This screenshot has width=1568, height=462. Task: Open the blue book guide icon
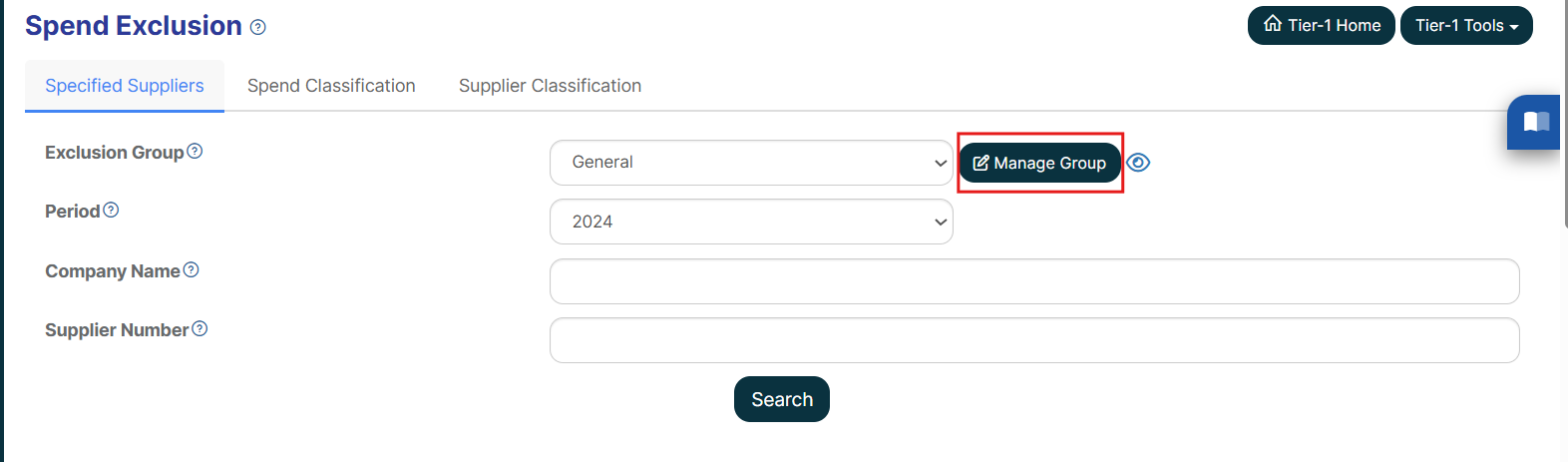pyautogui.click(x=1535, y=122)
